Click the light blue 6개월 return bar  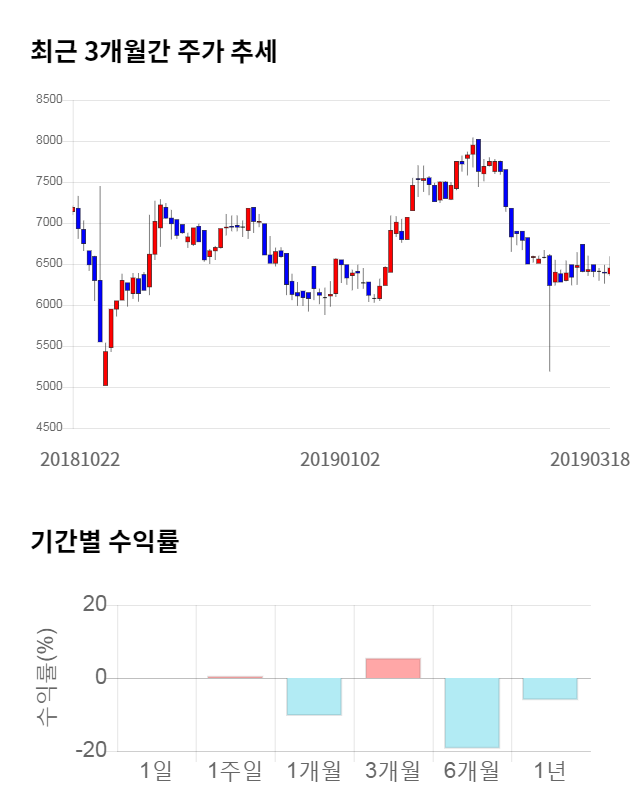click(x=472, y=712)
